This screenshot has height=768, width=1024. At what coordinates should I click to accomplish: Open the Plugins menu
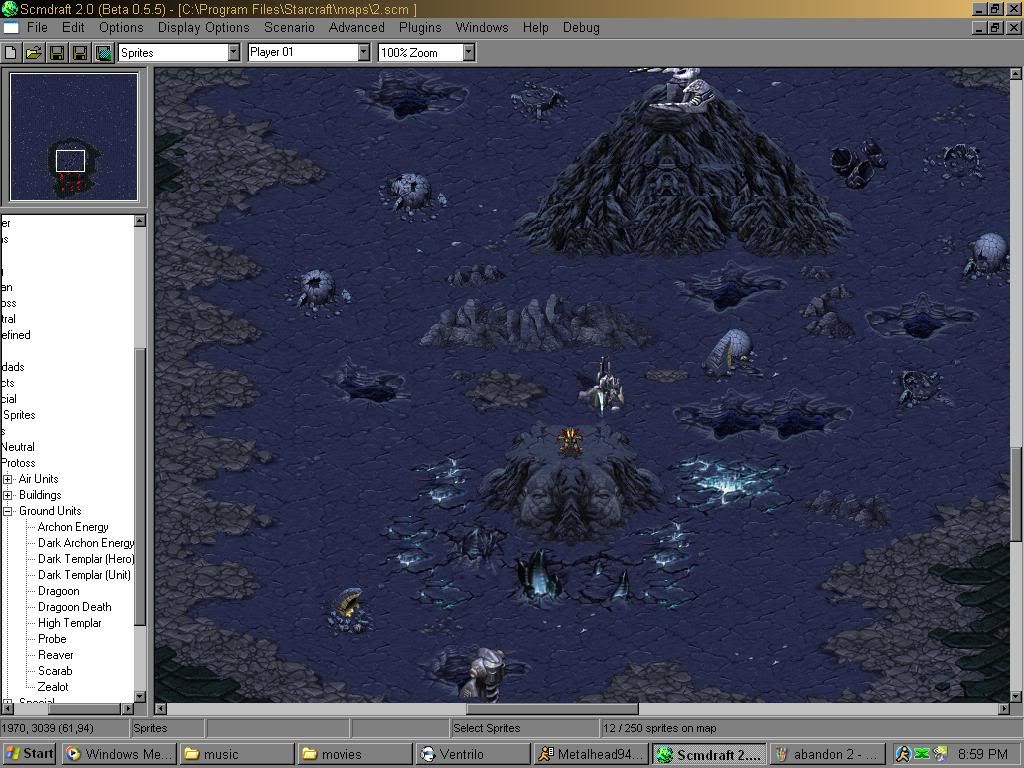click(420, 27)
